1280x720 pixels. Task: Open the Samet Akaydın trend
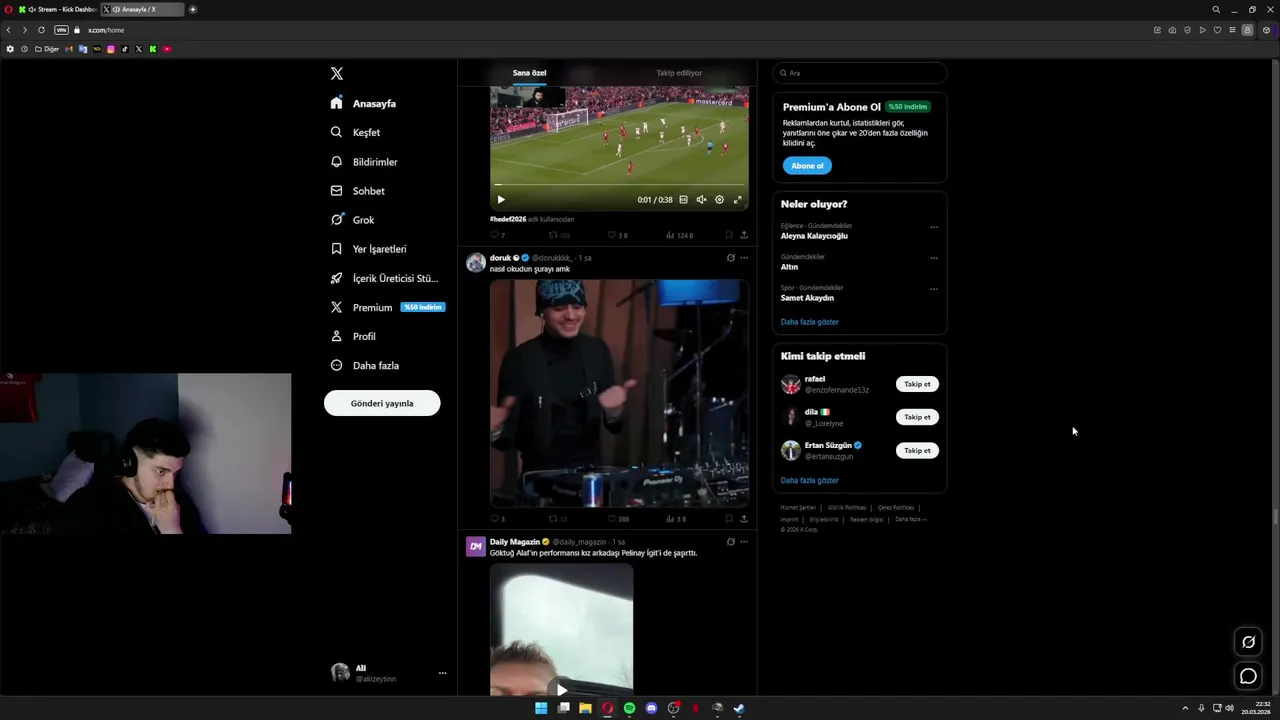click(x=807, y=298)
